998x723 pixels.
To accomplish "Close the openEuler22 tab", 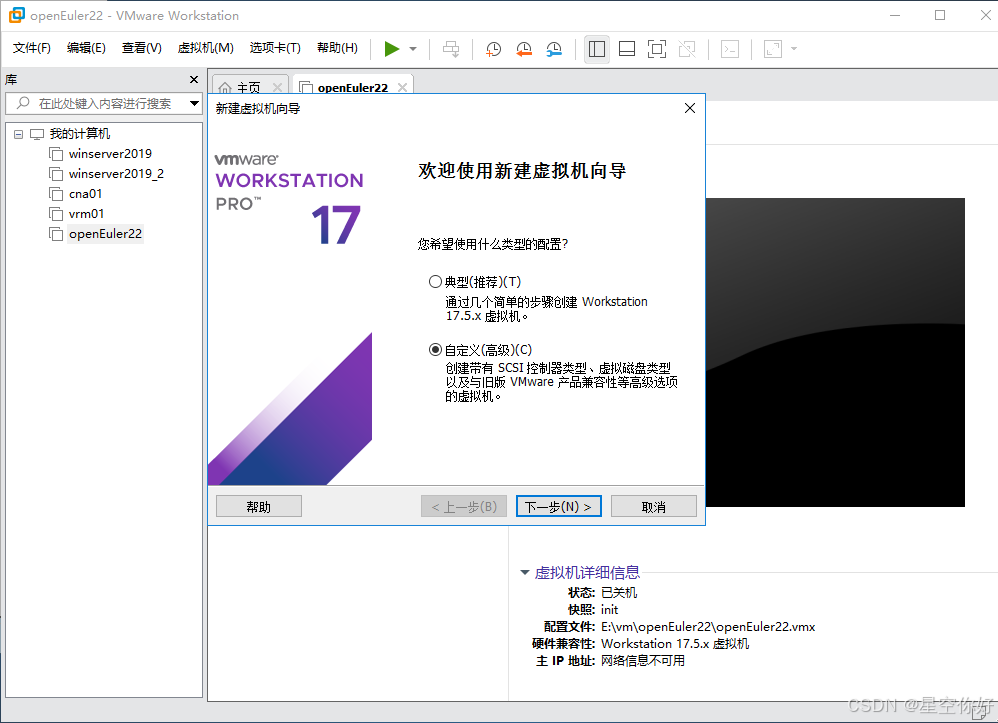I will click(x=402, y=87).
